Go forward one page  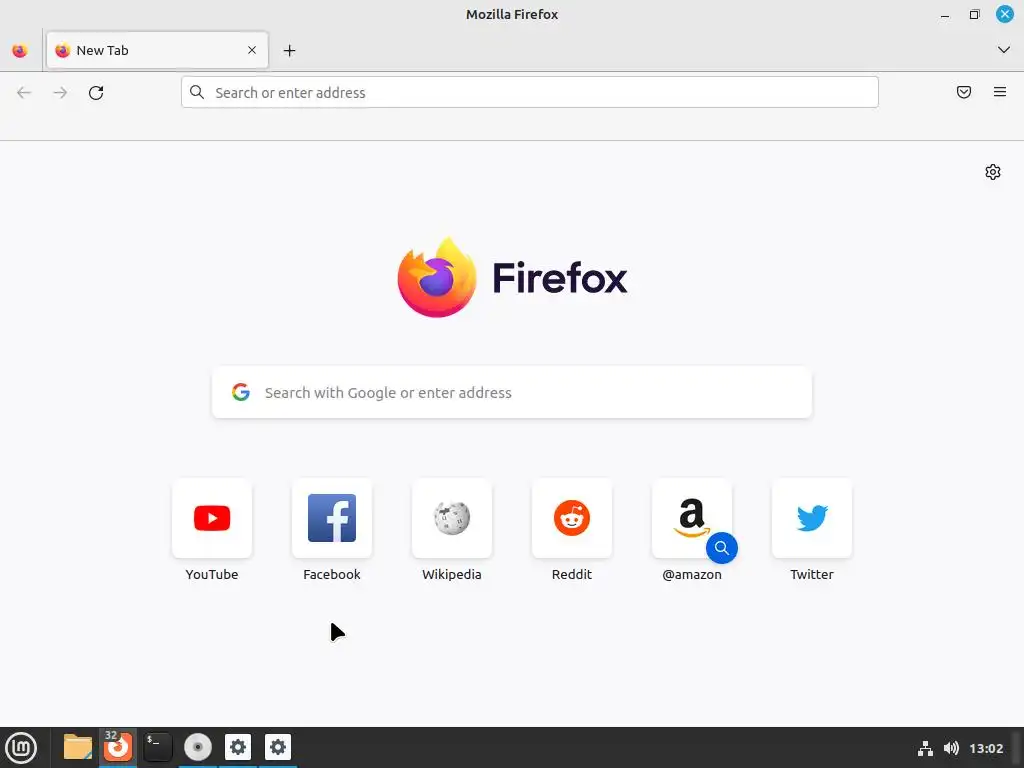coord(60,93)
